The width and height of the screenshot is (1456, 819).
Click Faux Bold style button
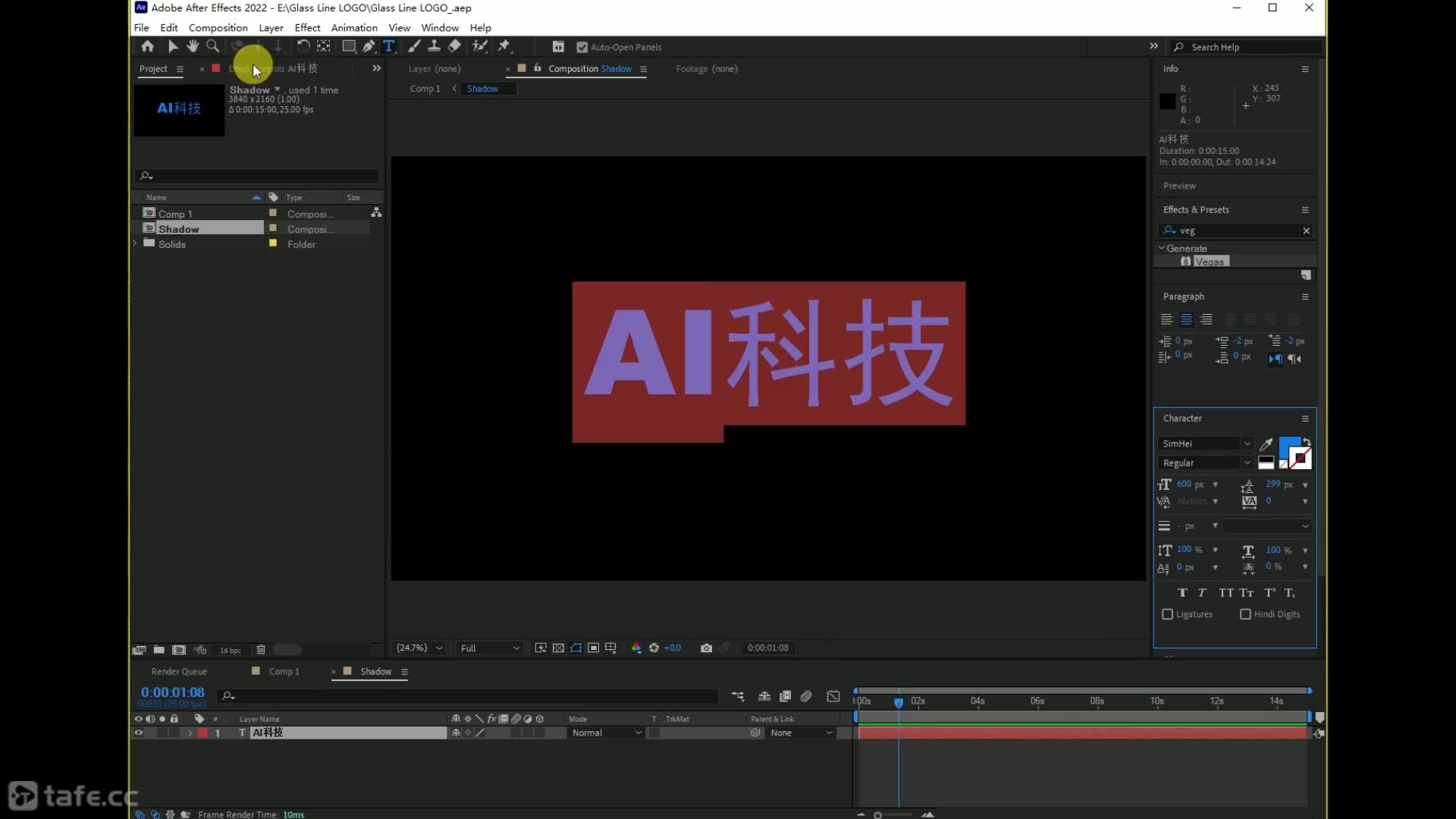point(1182,593)
